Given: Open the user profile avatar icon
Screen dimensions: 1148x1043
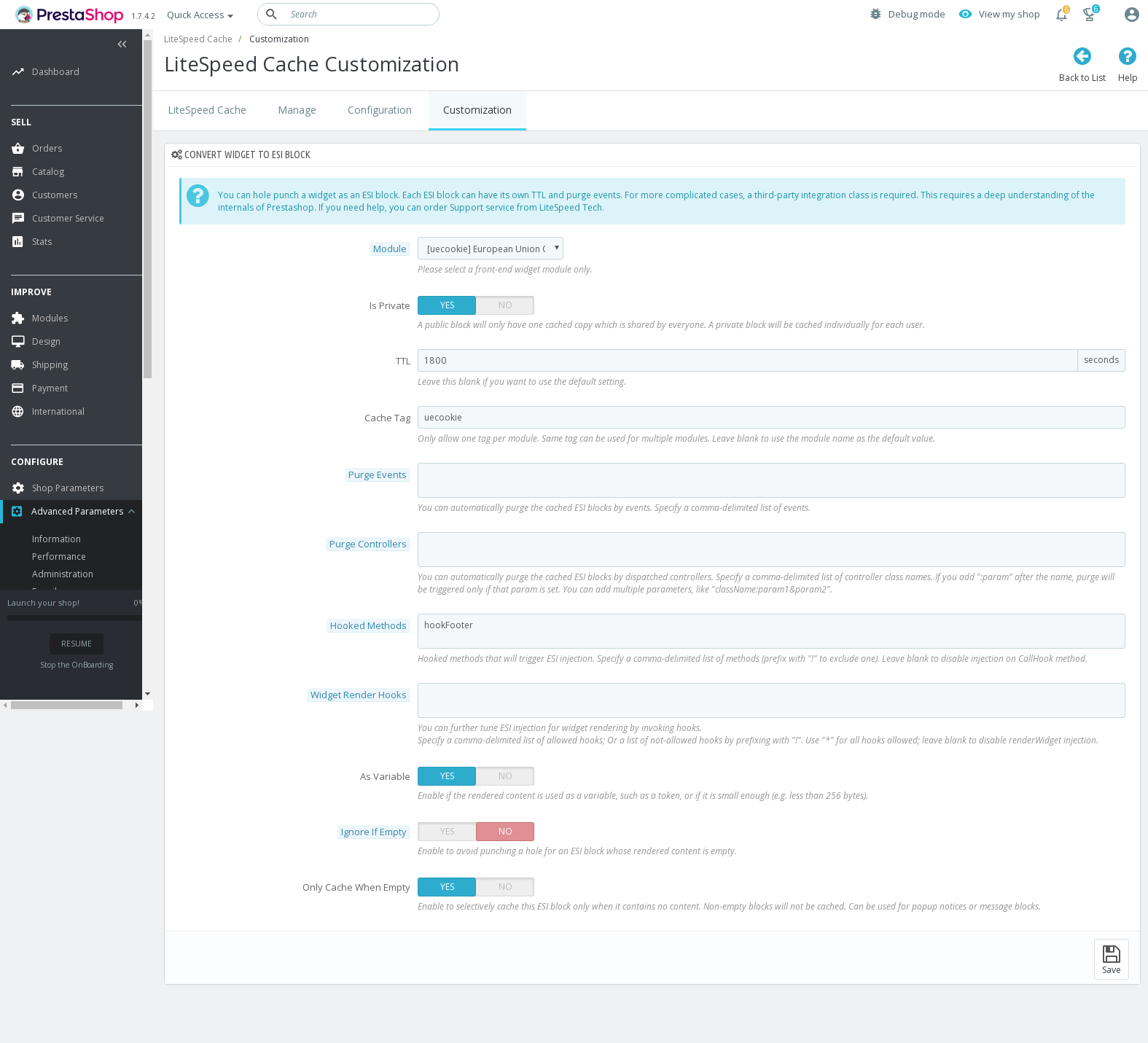Looking at the screenshot, I should point(1131,14).
